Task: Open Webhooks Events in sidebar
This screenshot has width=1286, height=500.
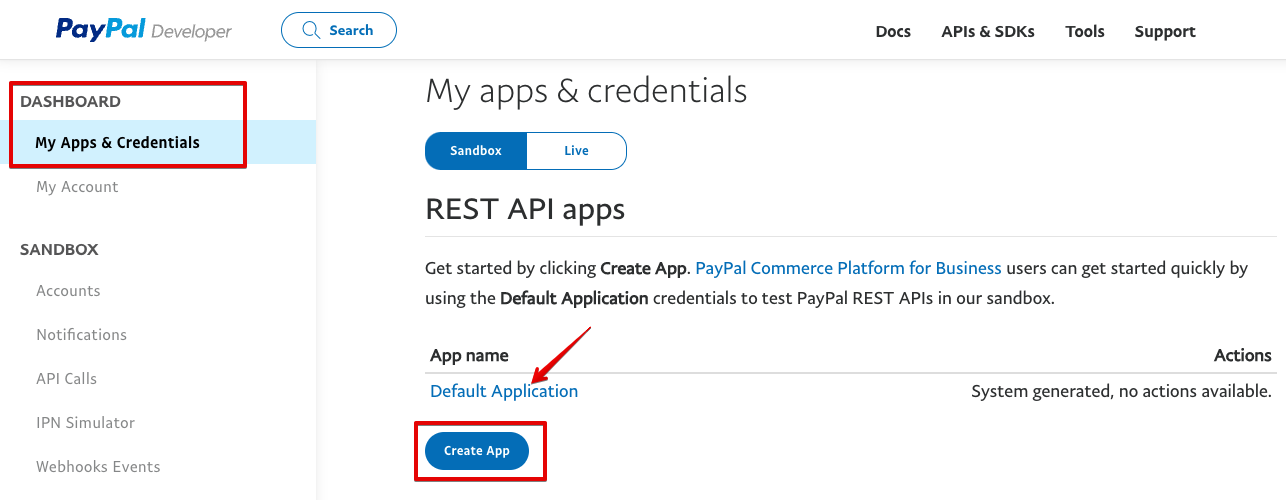Action: [98, 467]
